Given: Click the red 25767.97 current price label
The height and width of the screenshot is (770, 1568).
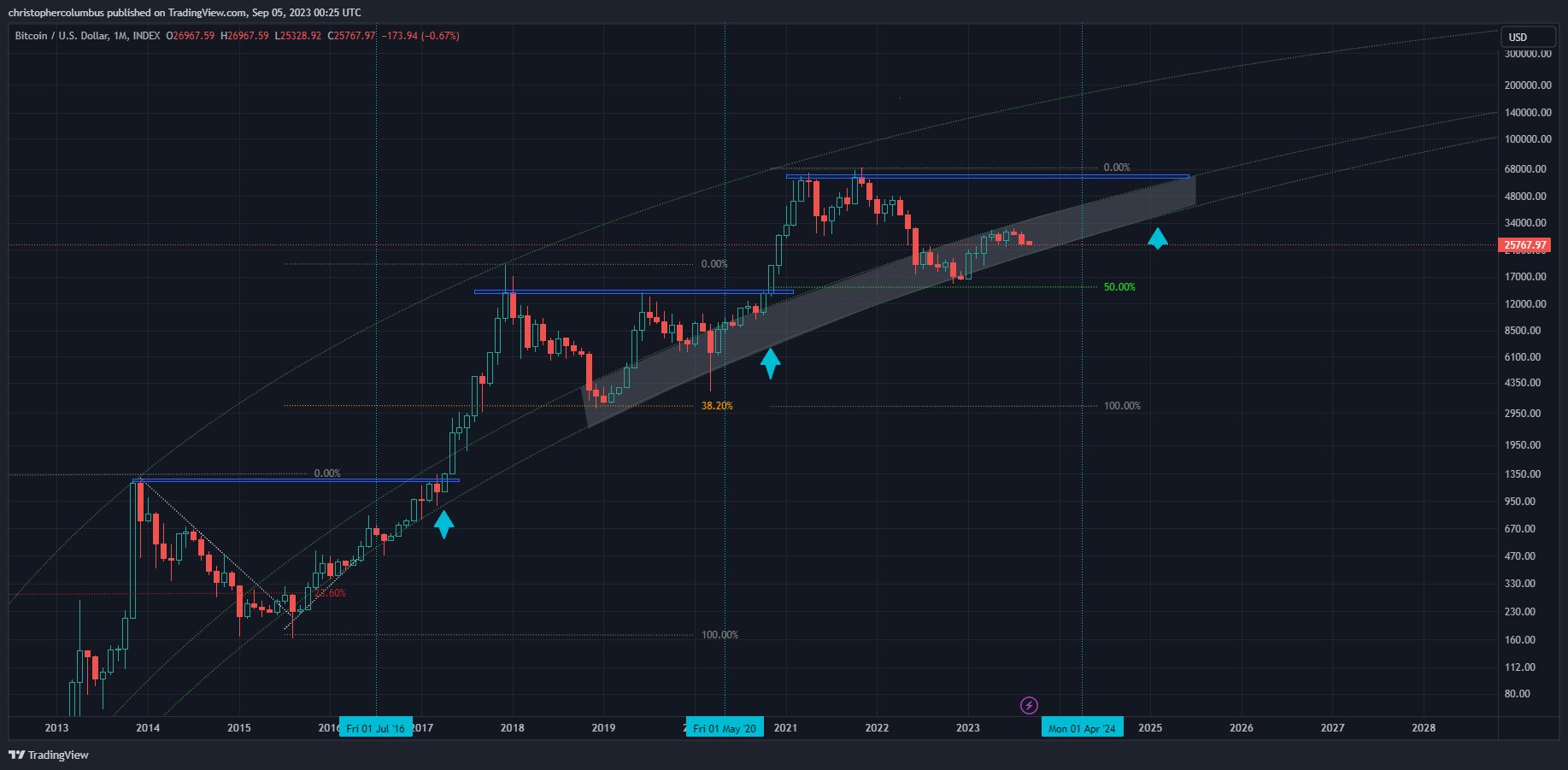Looking at the screenshot, I should 1525,245.
